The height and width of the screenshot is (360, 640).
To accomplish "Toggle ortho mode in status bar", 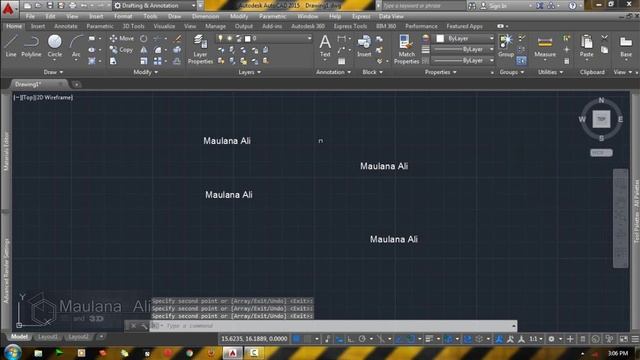I will point(351,339).
